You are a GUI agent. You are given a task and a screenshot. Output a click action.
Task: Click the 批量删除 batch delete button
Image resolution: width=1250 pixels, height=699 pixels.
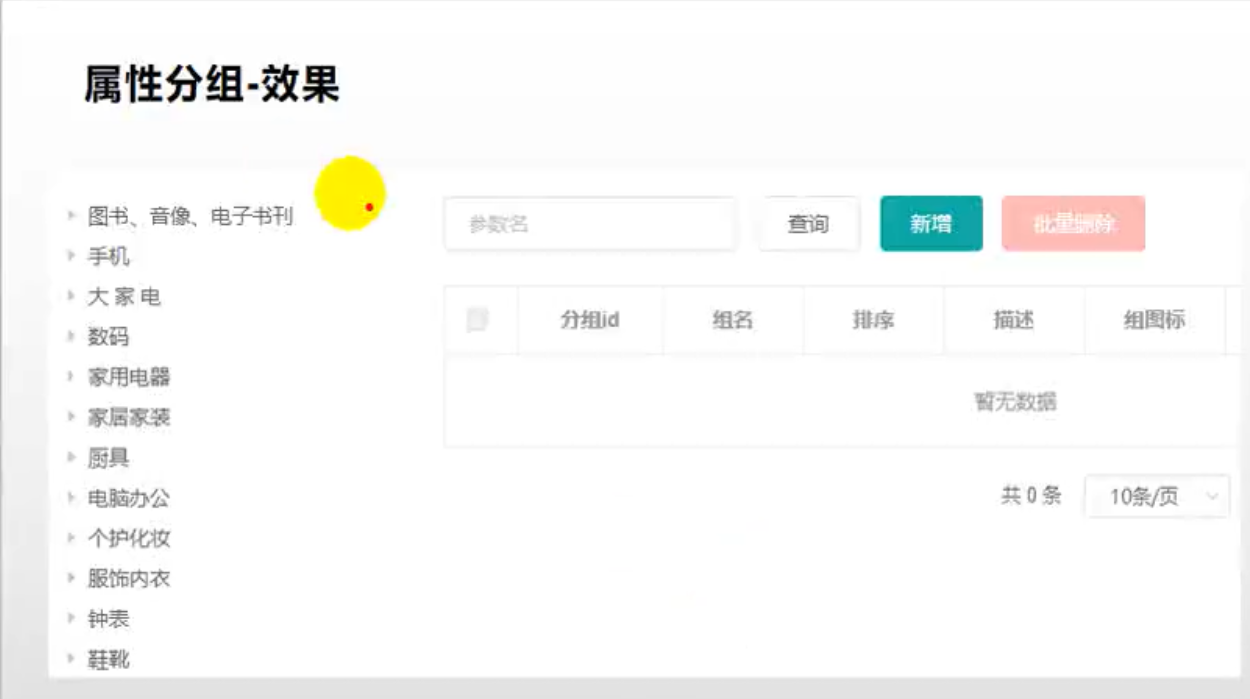point(1073,224)
